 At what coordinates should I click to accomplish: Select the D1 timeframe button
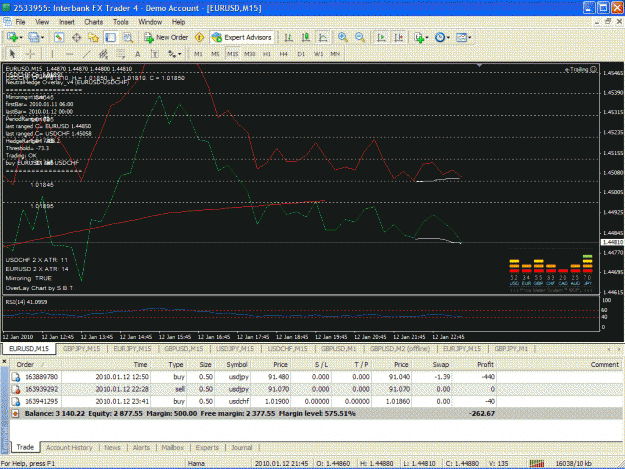(x=301, y=54)
